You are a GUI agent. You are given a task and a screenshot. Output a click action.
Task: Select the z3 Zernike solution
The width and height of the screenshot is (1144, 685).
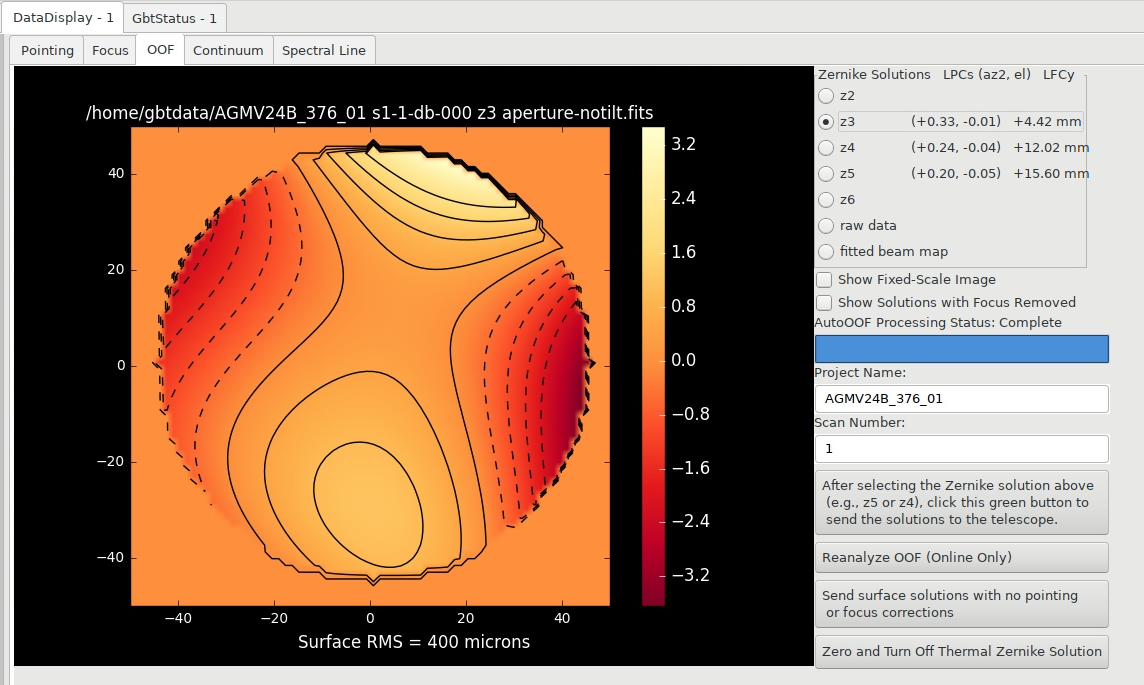tap(826, 122)
